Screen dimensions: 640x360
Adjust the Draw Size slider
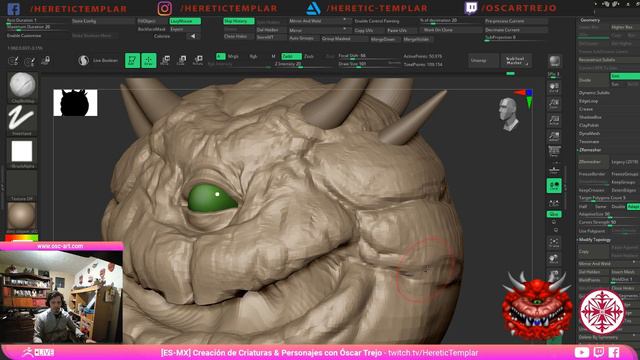click(x=369, y=64)
